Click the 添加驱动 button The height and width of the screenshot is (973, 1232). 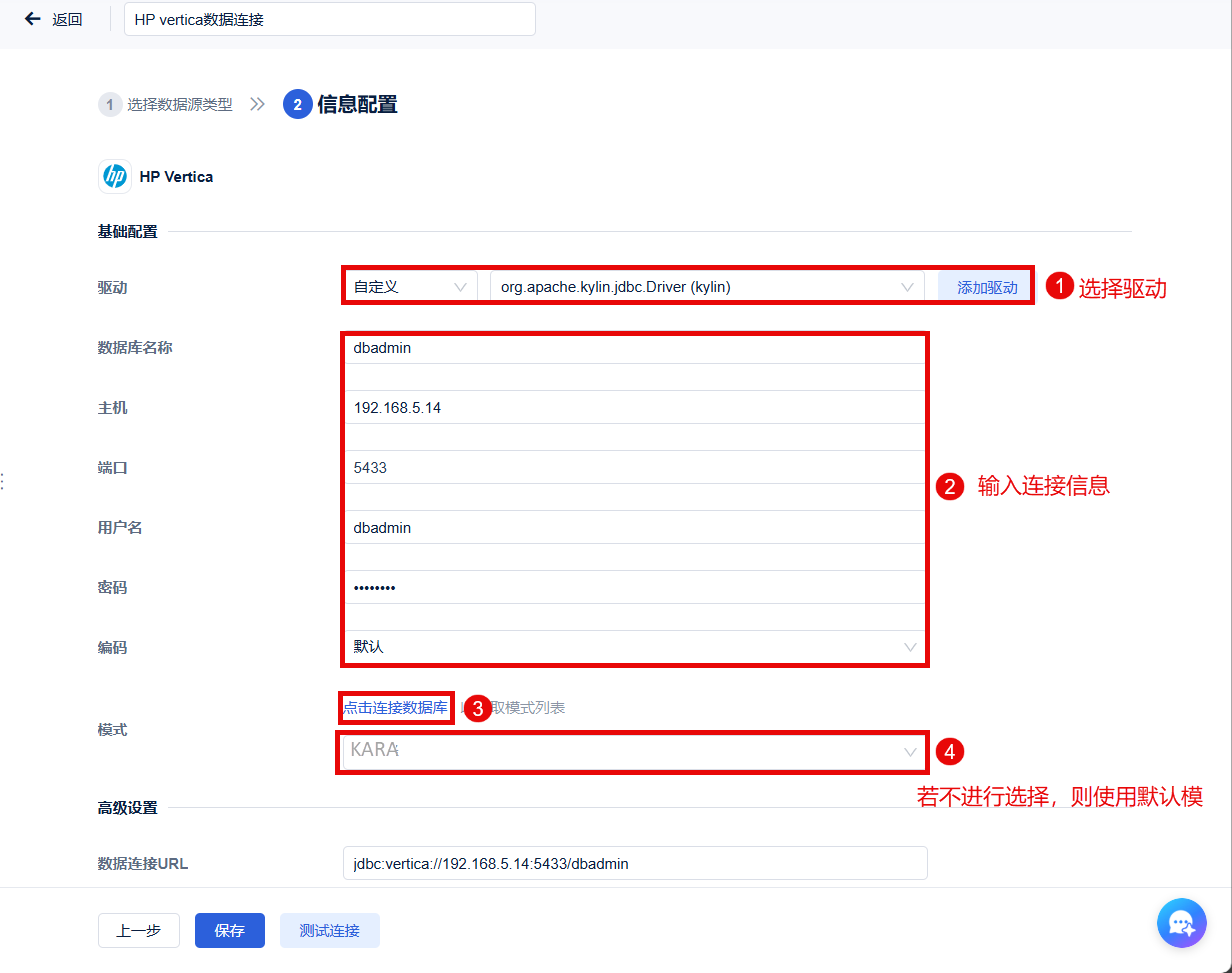tap(987, 287)
